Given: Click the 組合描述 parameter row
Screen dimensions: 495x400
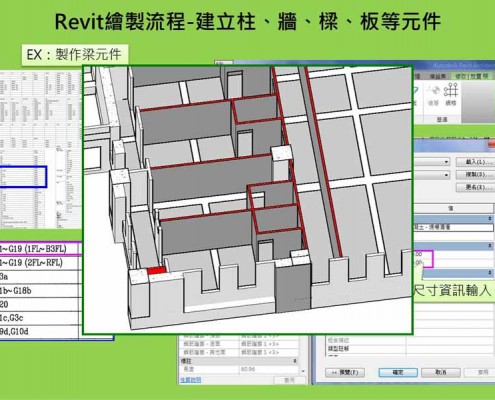Looking at the screenshot, I should click(409, 340).
